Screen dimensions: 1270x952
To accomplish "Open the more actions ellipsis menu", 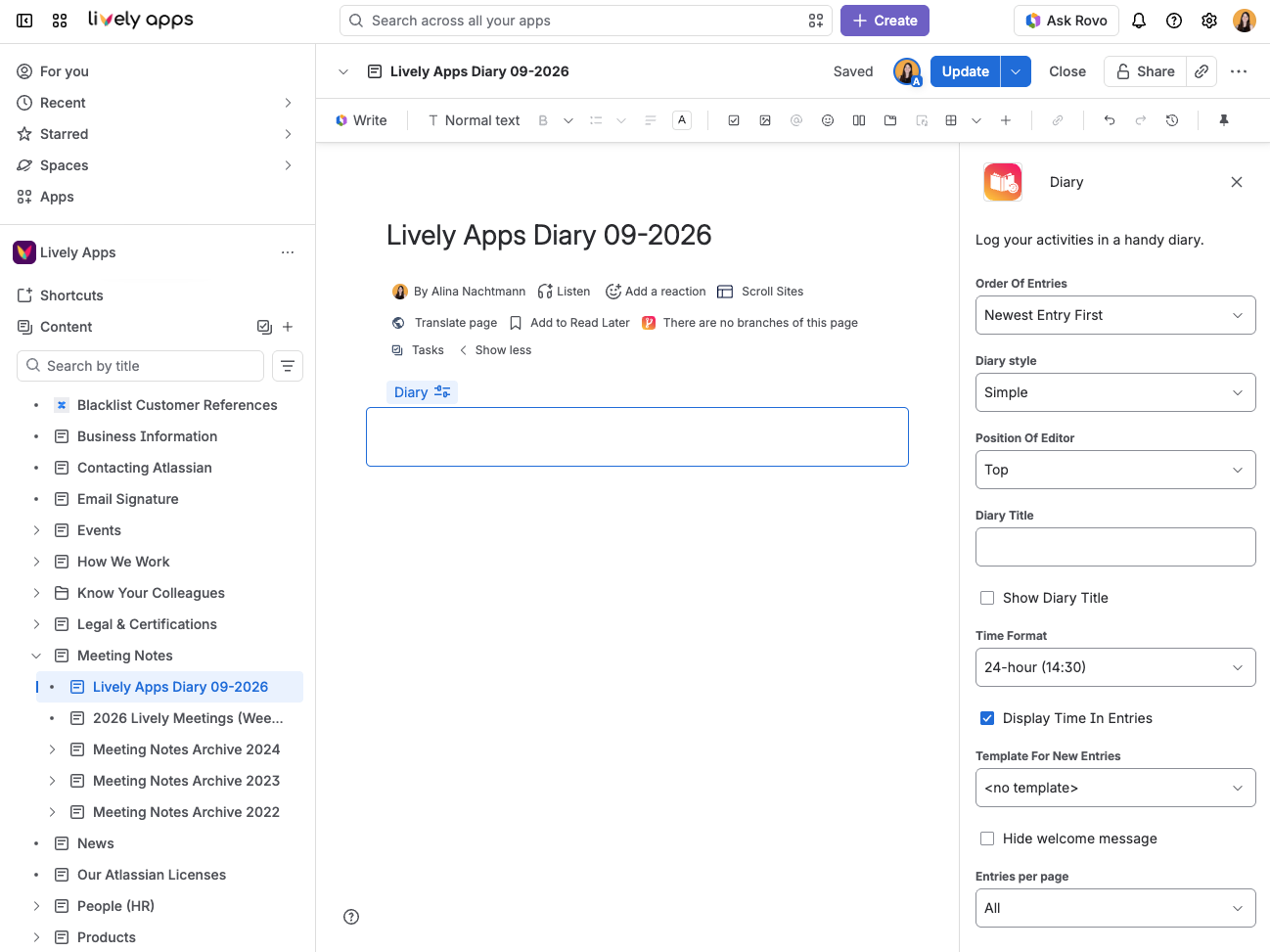I will [1239, 71].
